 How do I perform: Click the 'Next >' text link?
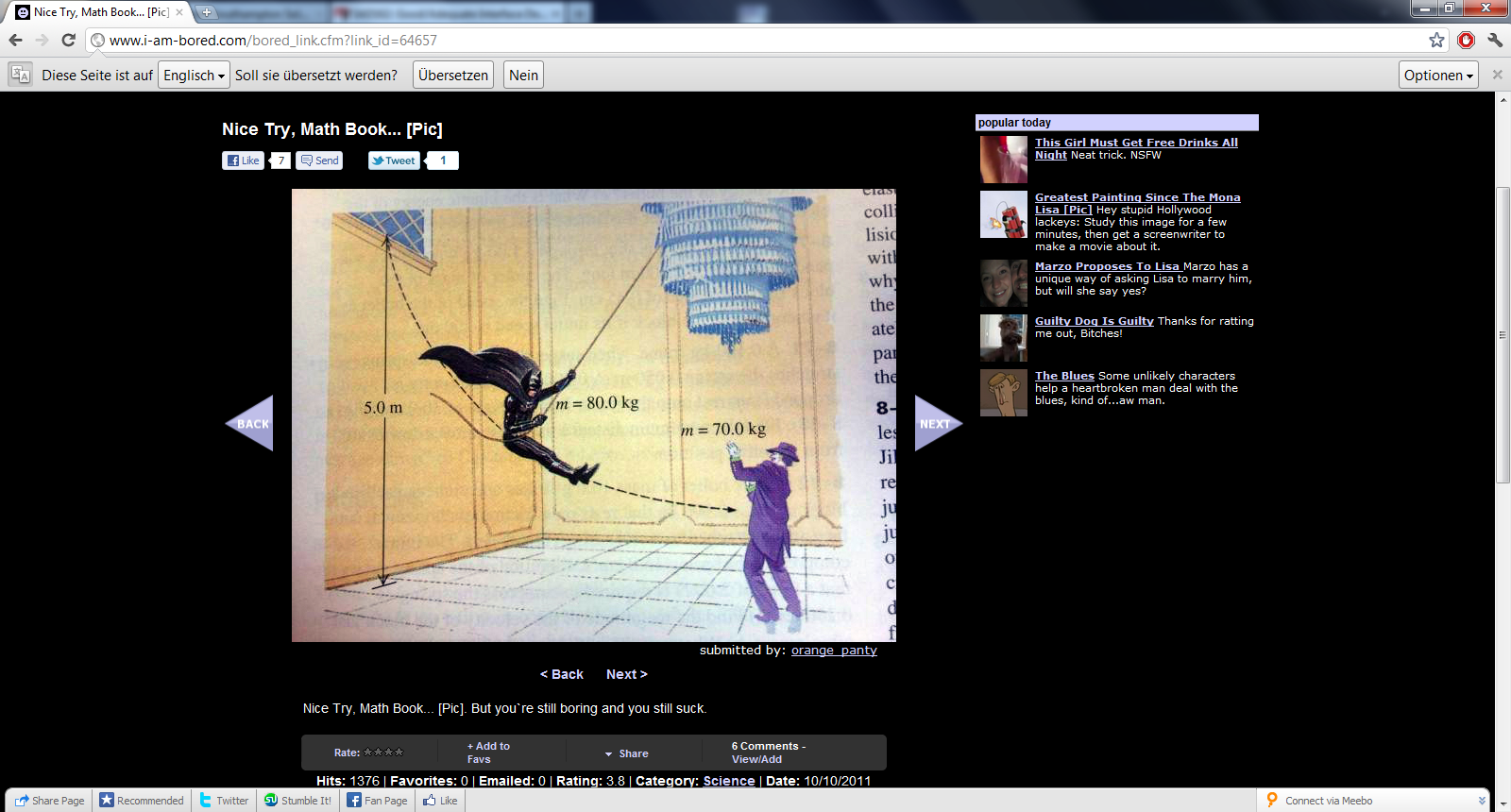click(626, 674)
